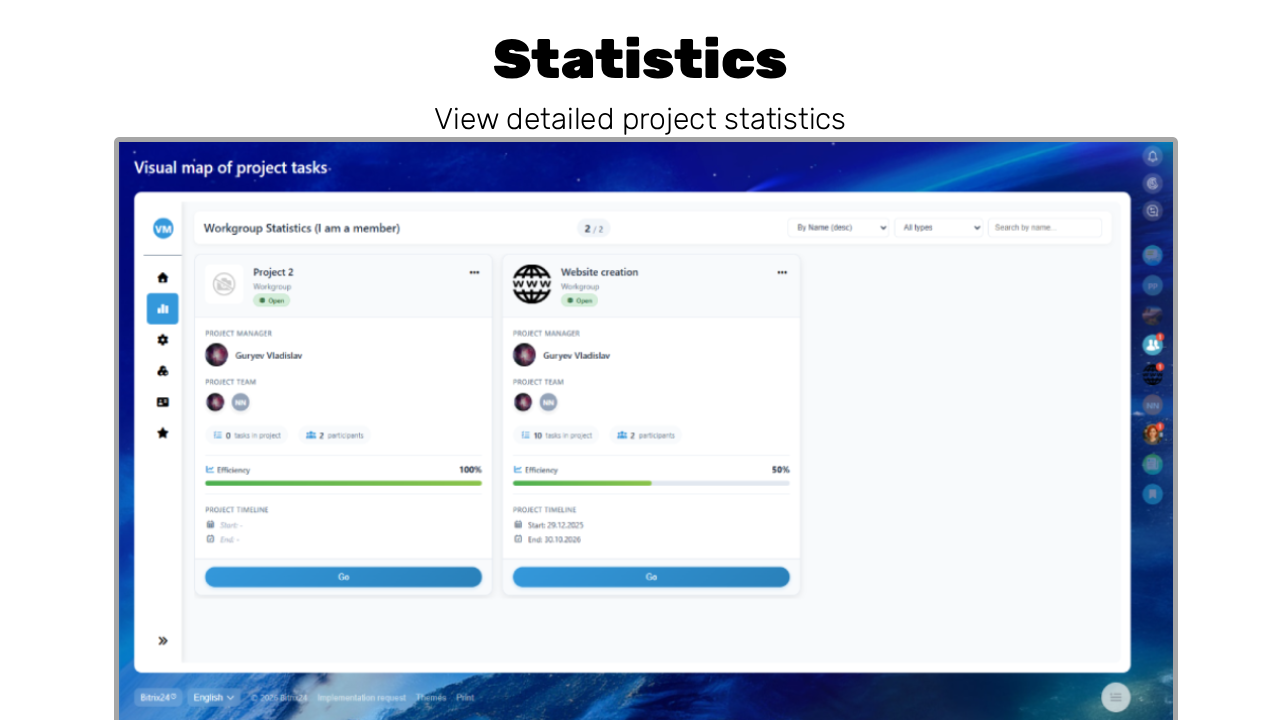Click the bookmark icon in right rail
The height and width of the screenshot is (720, 1280).
[x=1153, y=494]
